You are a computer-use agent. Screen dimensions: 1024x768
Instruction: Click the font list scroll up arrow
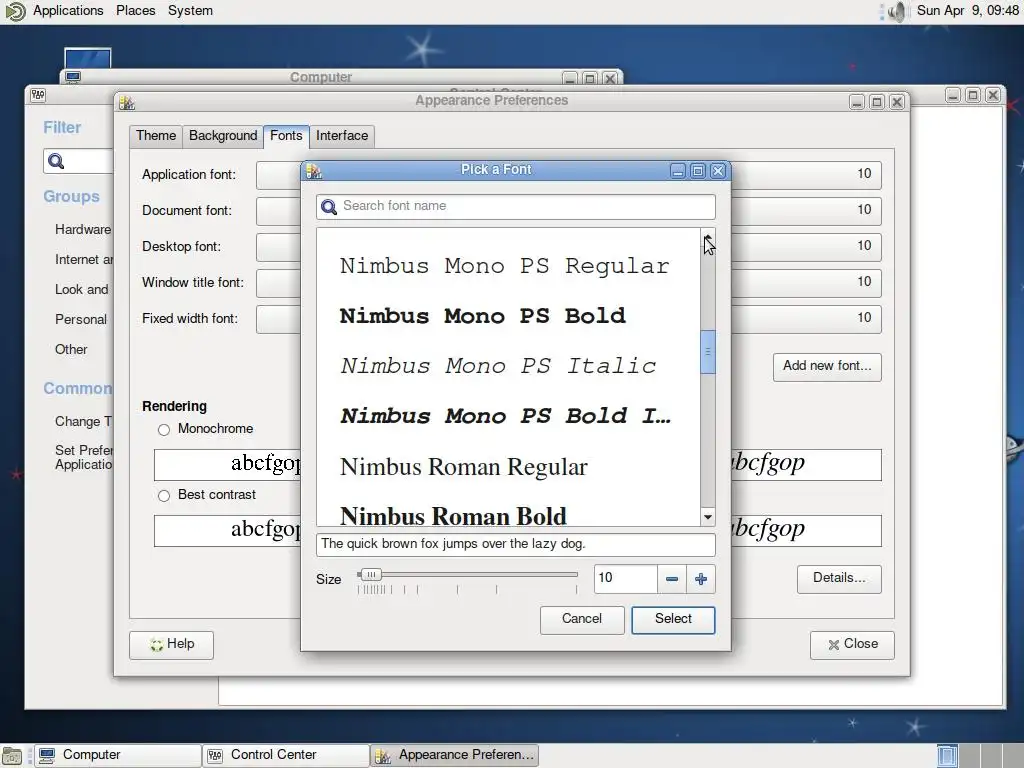[708, 236]
